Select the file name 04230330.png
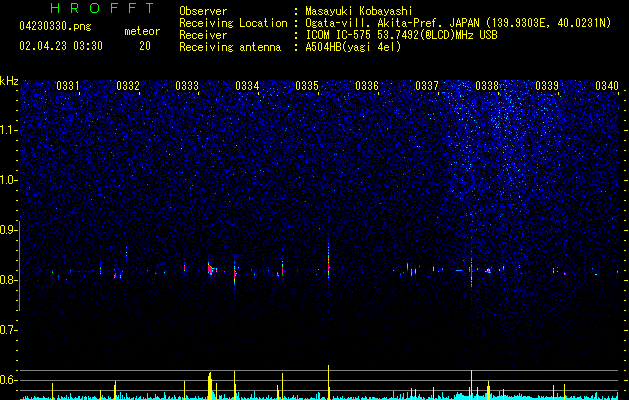629x400 pixels. (x=55, y=26)
